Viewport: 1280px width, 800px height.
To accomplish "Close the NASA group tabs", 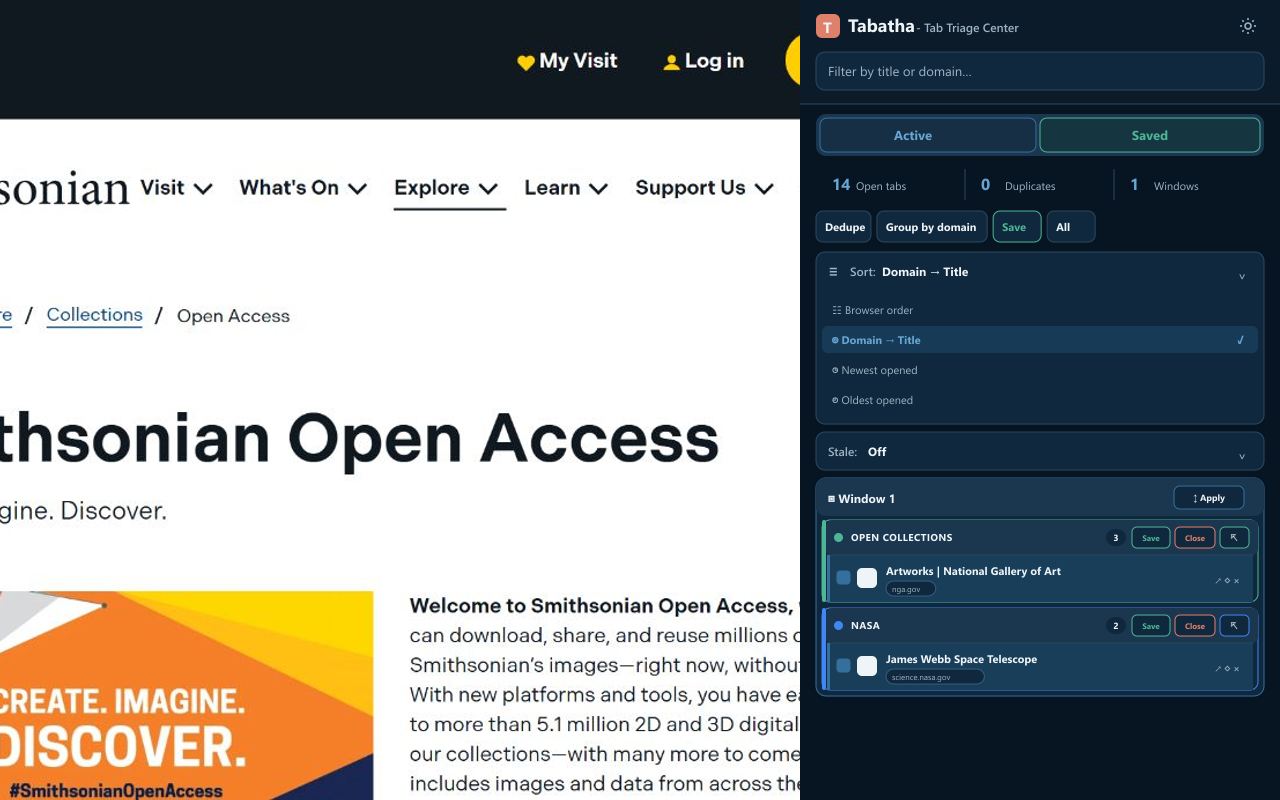I will [x=1195, y=626].
